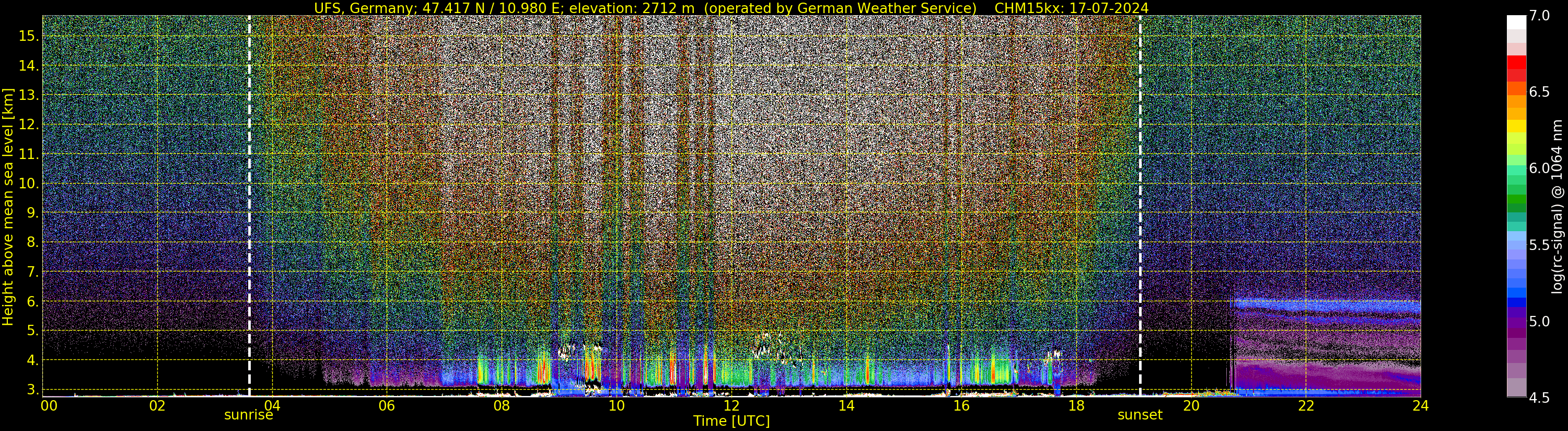The image size is (1568, 431).
Task: Click the height tick label '13.'
Action: coord(29,95)
